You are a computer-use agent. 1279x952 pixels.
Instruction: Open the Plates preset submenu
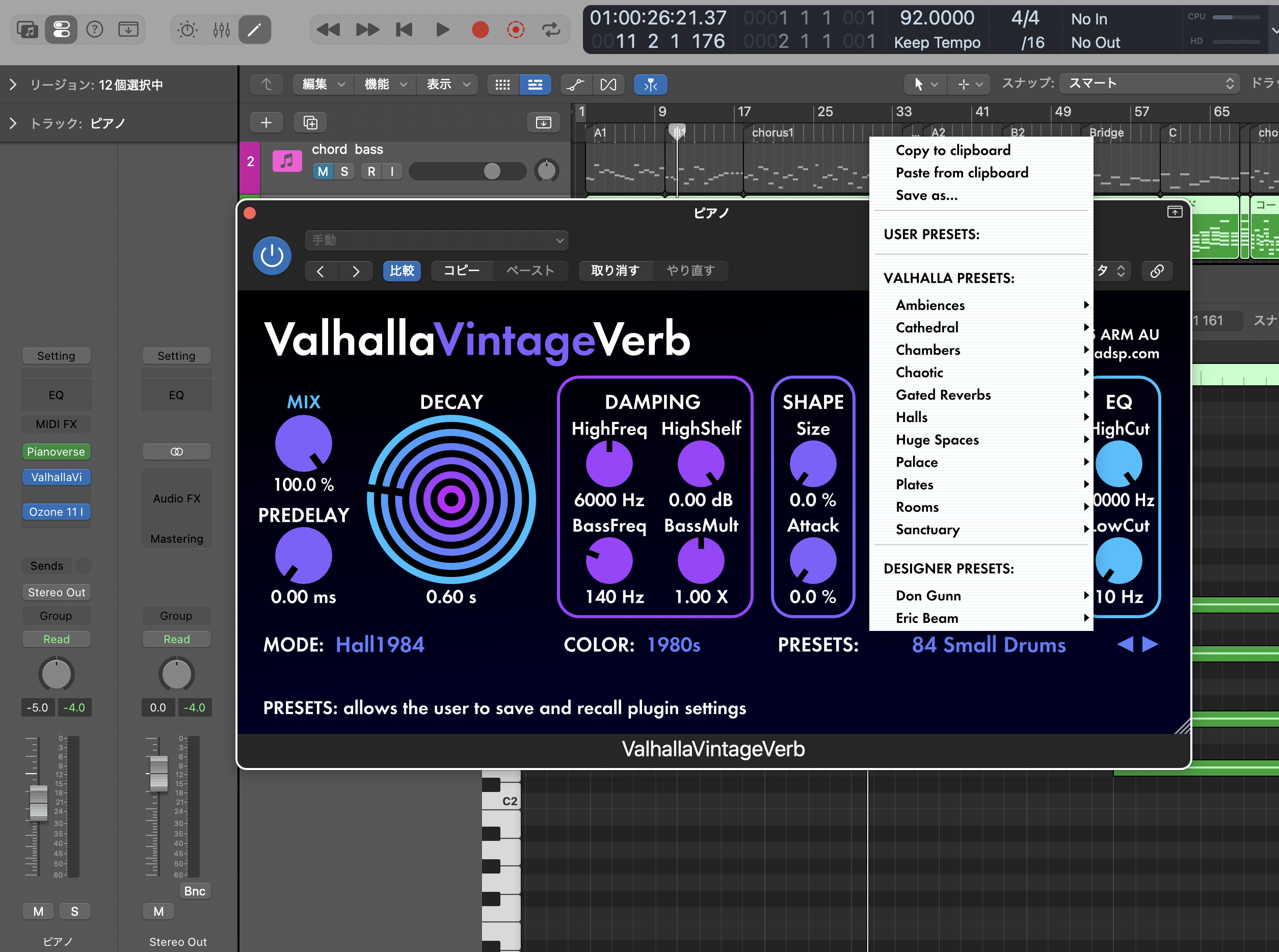pos(981,485)
